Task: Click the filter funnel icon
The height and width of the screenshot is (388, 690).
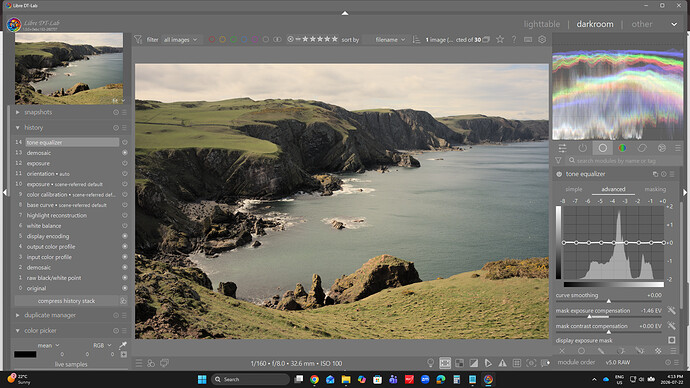Action: [138, 40]
